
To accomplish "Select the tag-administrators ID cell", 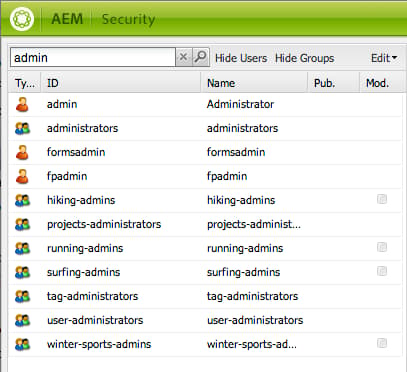I will coord(92,296).
